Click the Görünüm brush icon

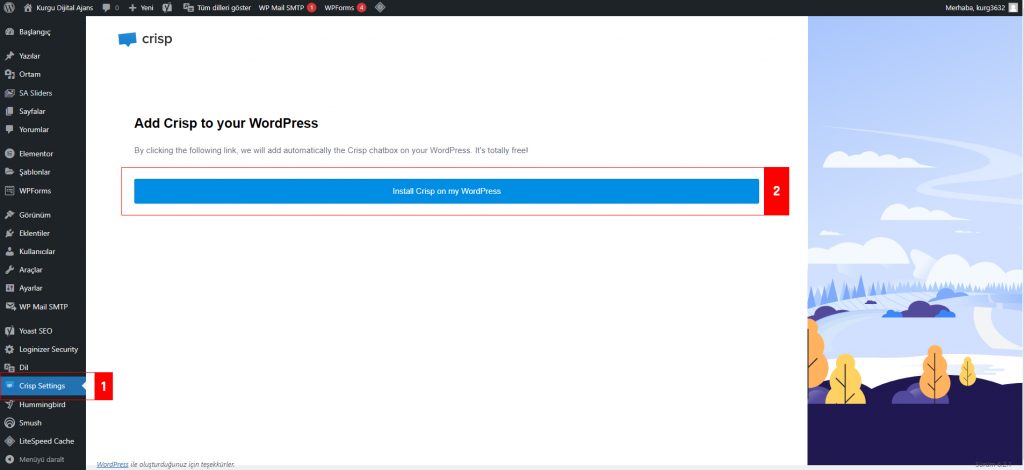[x=9, y=215]
